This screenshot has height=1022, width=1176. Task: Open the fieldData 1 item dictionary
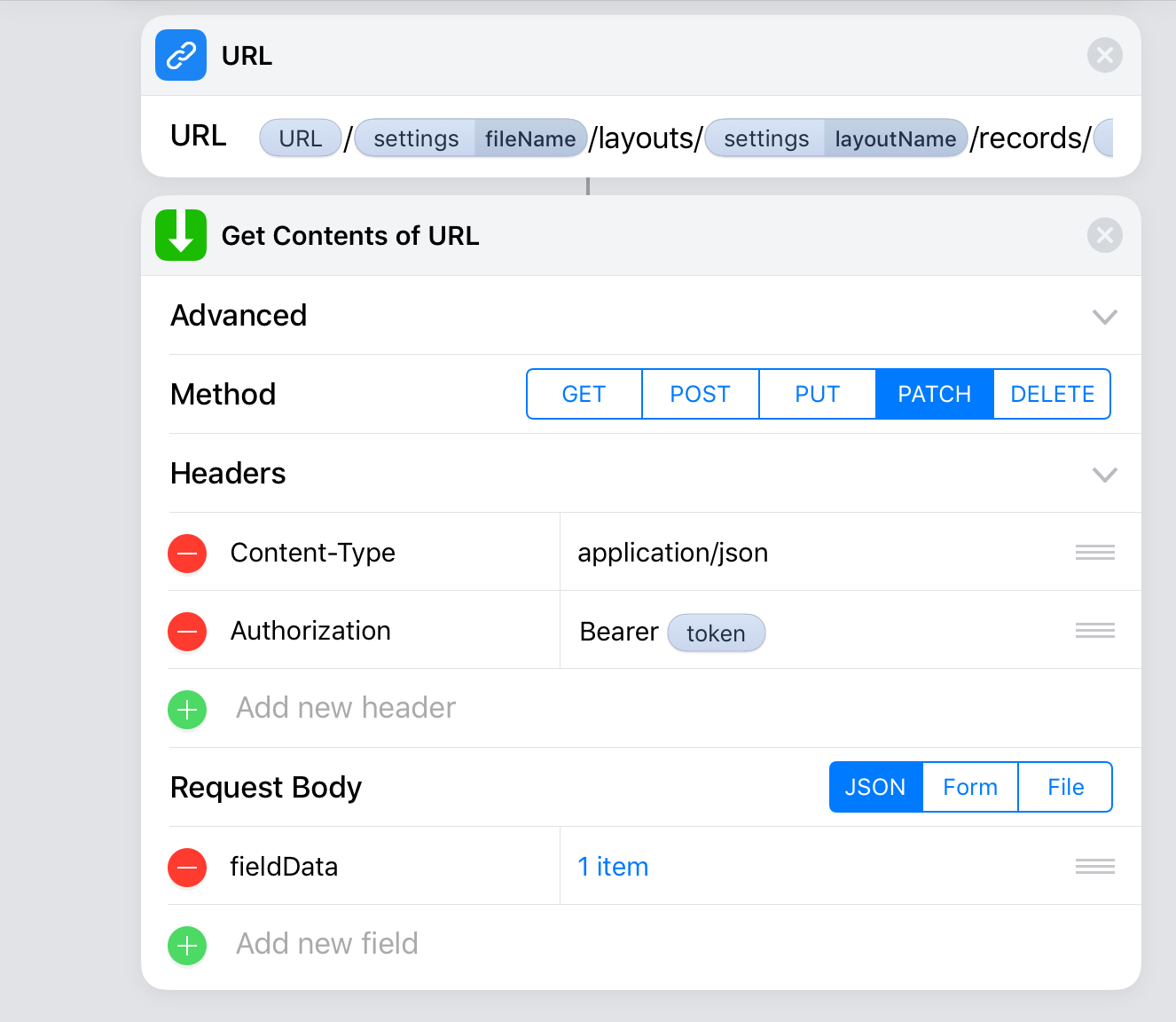[613, 867]
